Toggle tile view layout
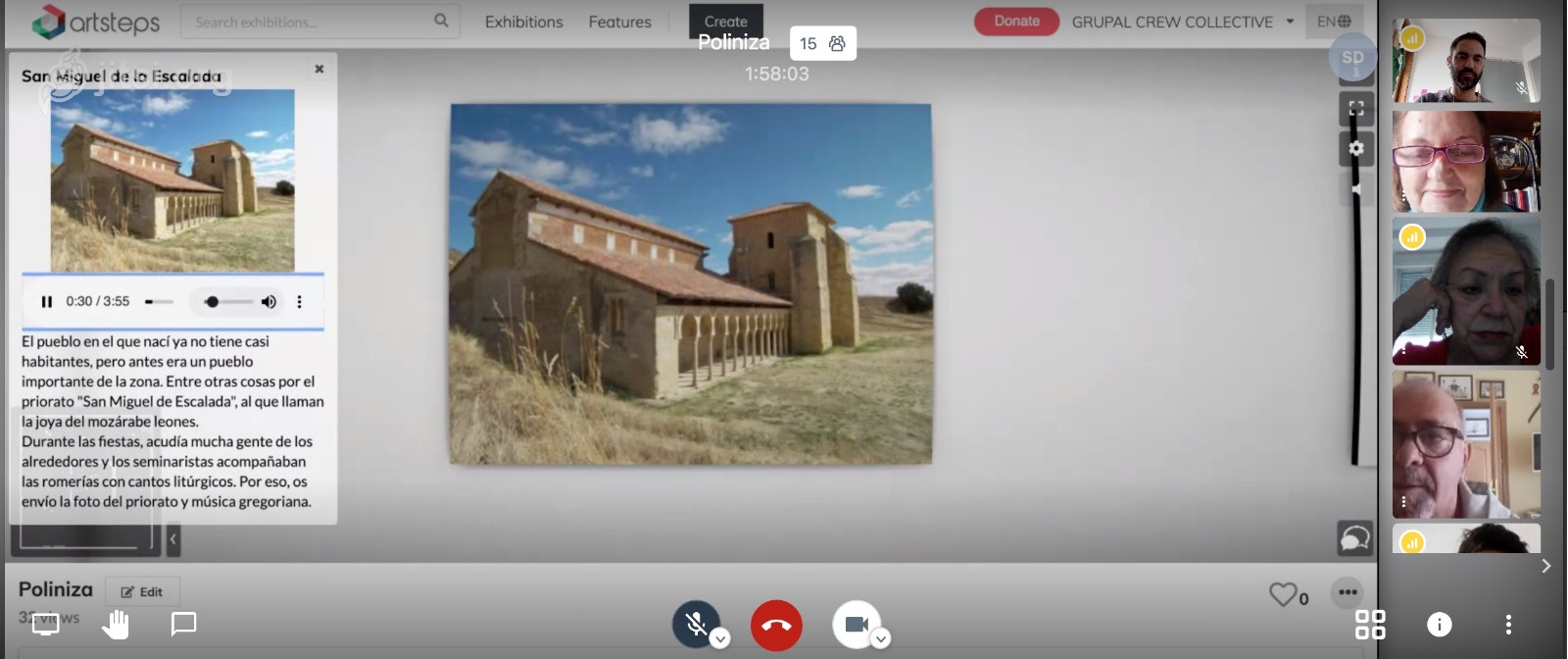 (1369, 625)
